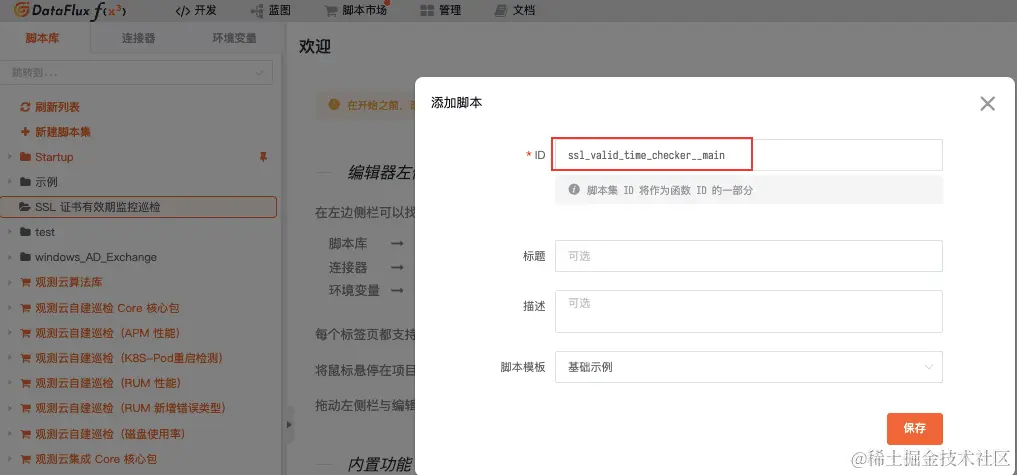Click the 标题 input field
This screenshot has width=1017, height=475.
(x=748, y=256)
